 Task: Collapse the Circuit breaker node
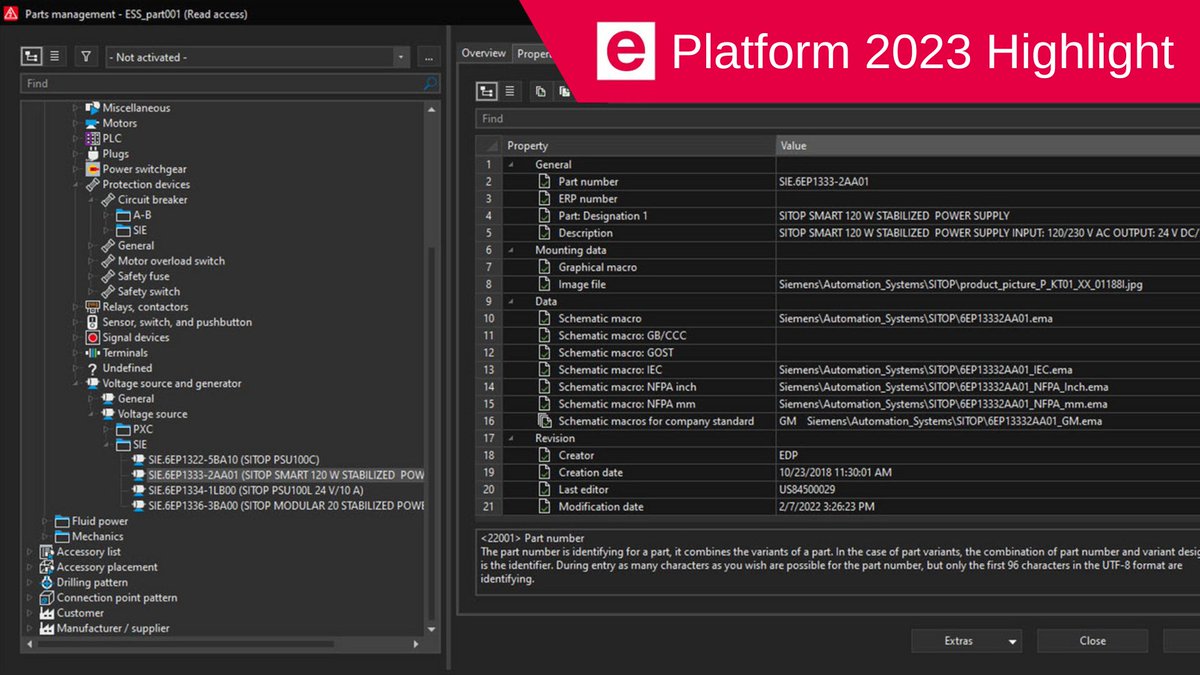[x=91, y=200]
